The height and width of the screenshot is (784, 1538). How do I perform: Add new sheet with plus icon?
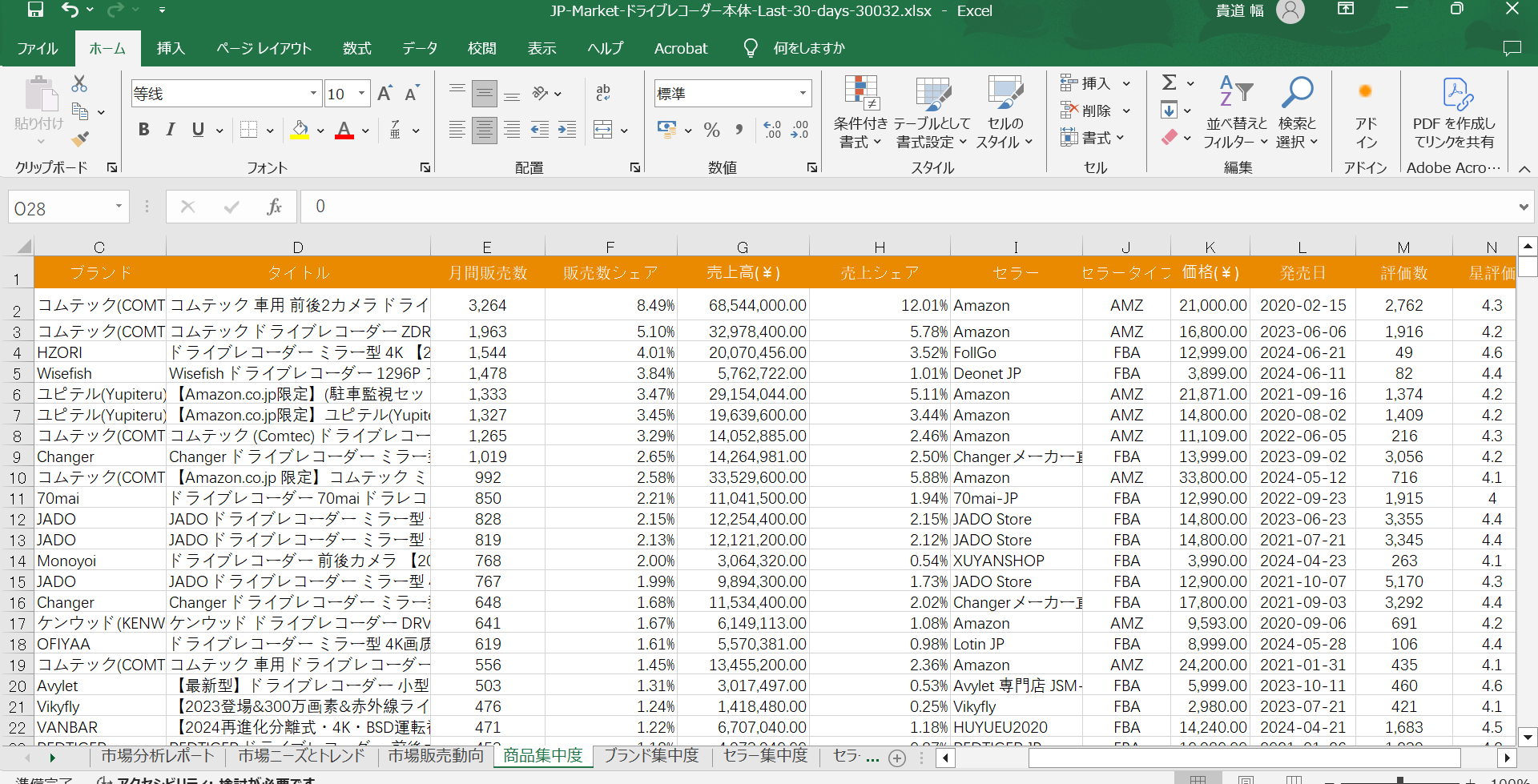[897, 758]
